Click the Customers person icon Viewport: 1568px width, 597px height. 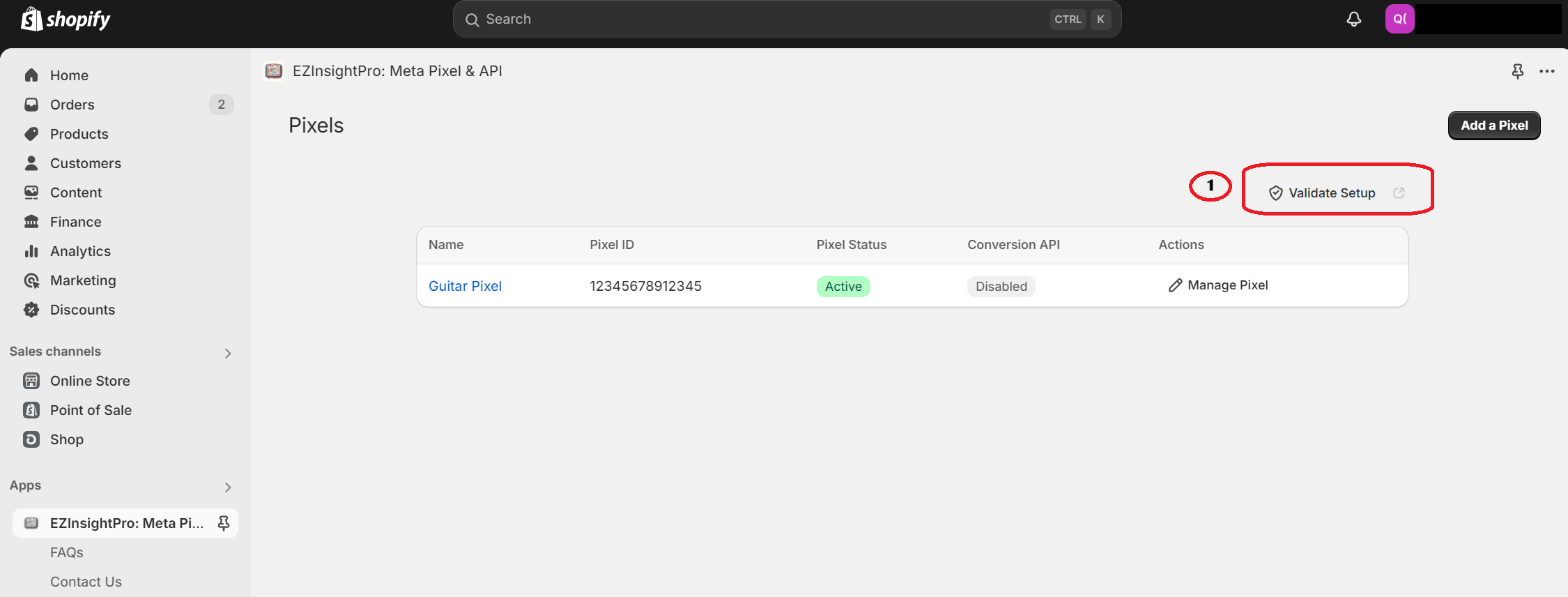(31, 163)
